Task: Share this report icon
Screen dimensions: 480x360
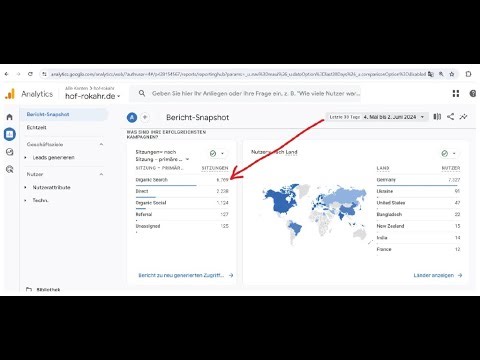Action: point(450,117)
